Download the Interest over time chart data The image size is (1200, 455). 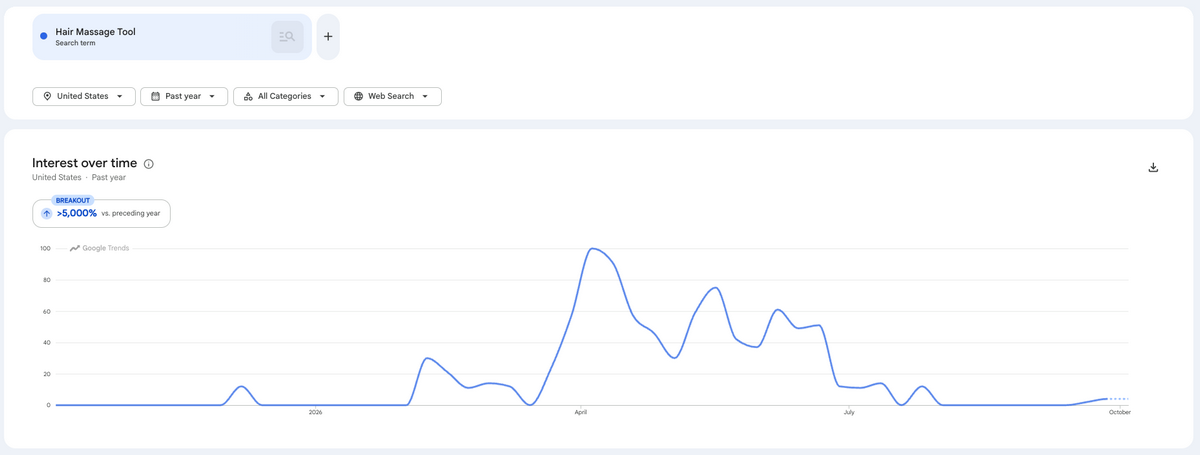point(1153,167)
